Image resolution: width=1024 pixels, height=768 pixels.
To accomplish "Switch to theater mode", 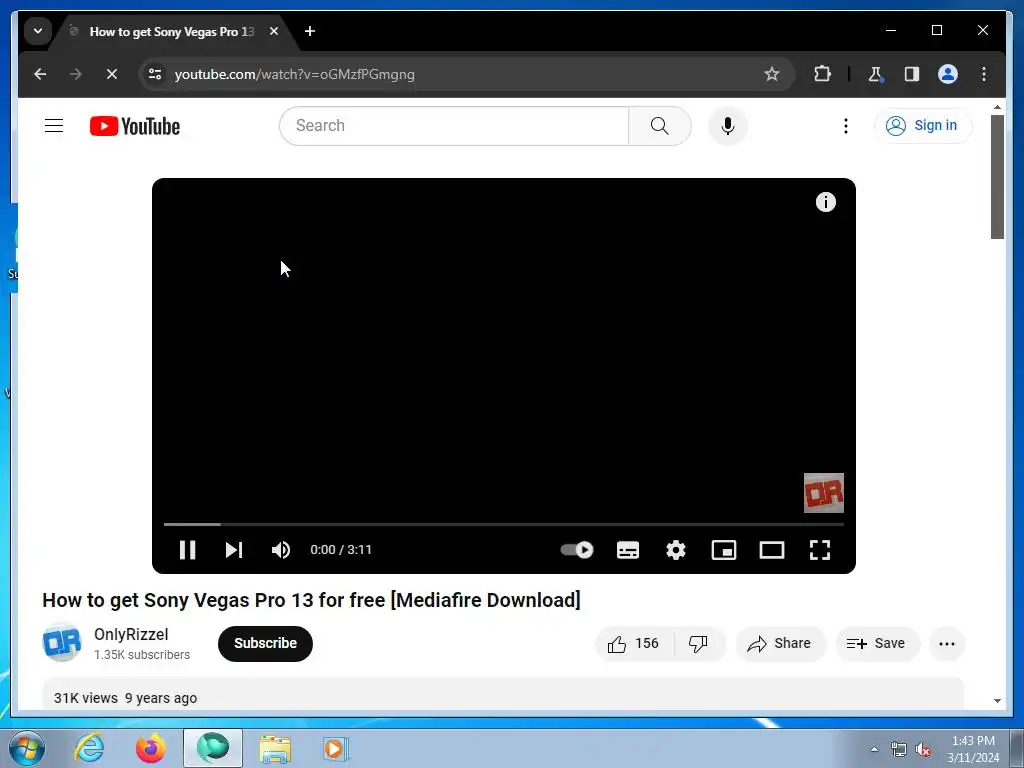I will 772,550.
